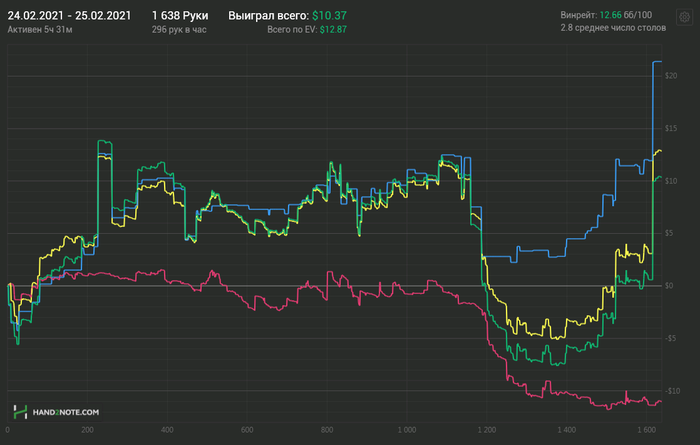Image resolution: width=700 pixels, height=445 pixels.
Task: Click the 'Выиграл всего' label
Action: point(269,16)
